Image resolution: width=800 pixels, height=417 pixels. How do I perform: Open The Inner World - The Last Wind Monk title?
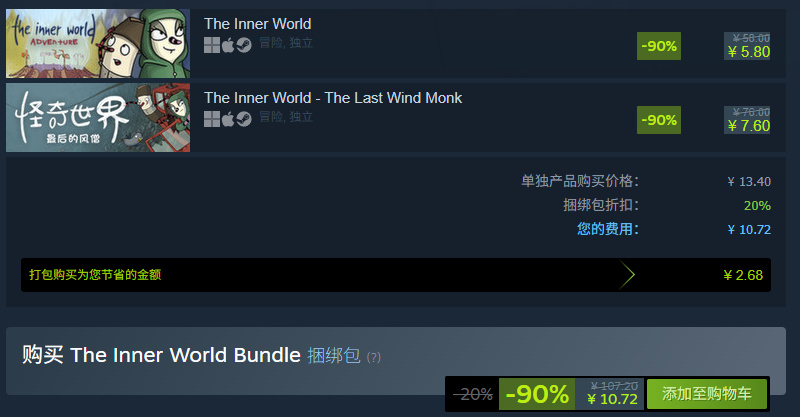tap(333, 98)
